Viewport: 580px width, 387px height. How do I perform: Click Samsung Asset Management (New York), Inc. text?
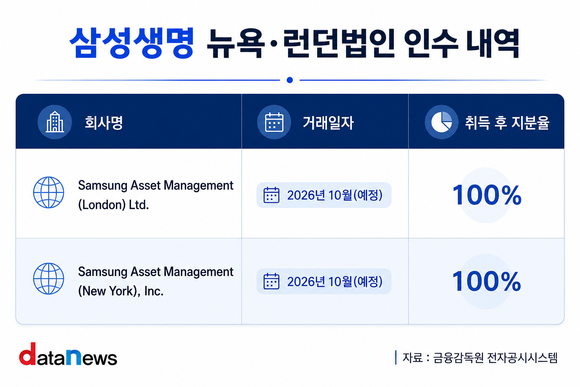[156, 281]
